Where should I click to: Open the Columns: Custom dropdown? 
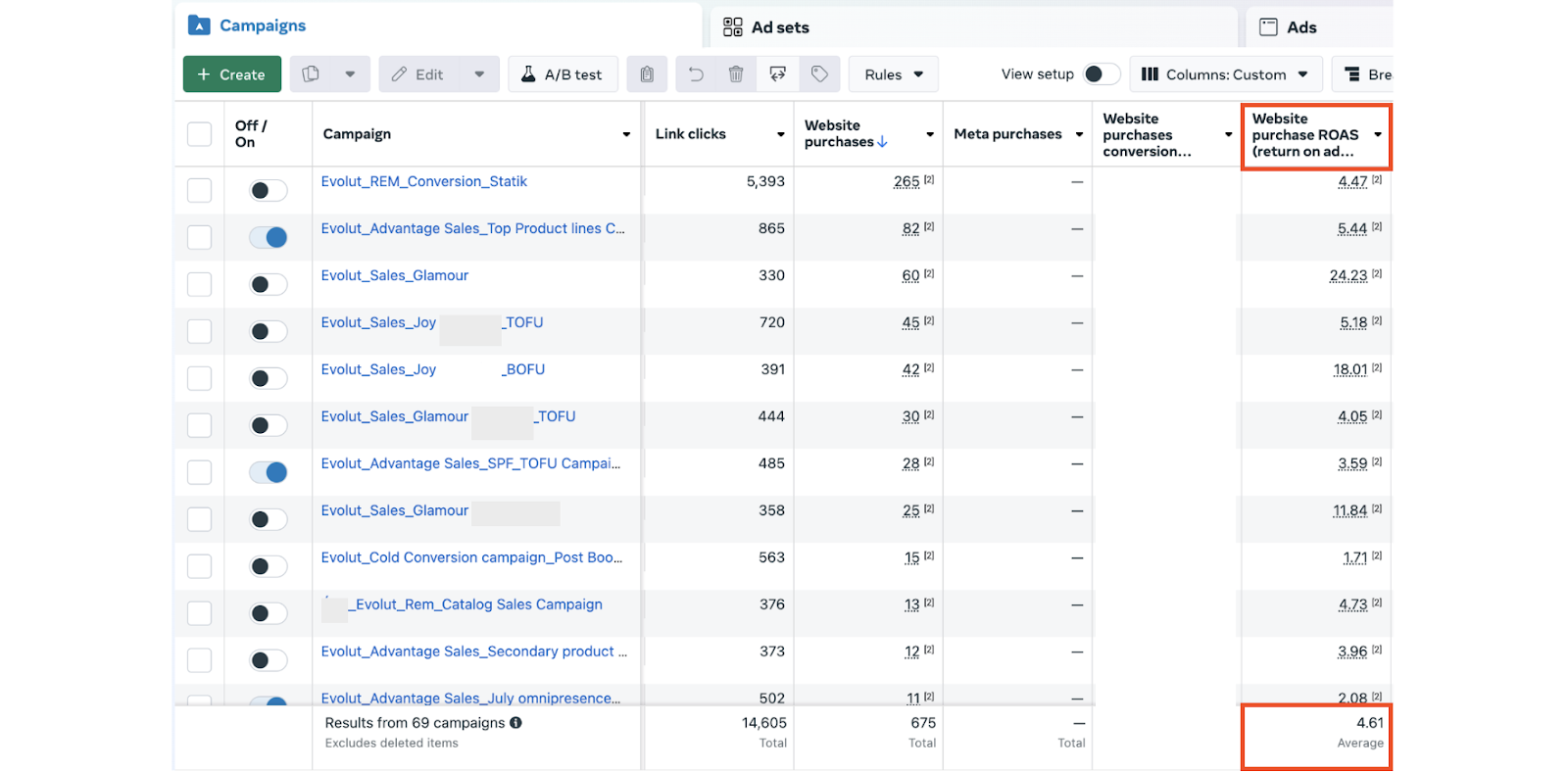(1225, 74)
